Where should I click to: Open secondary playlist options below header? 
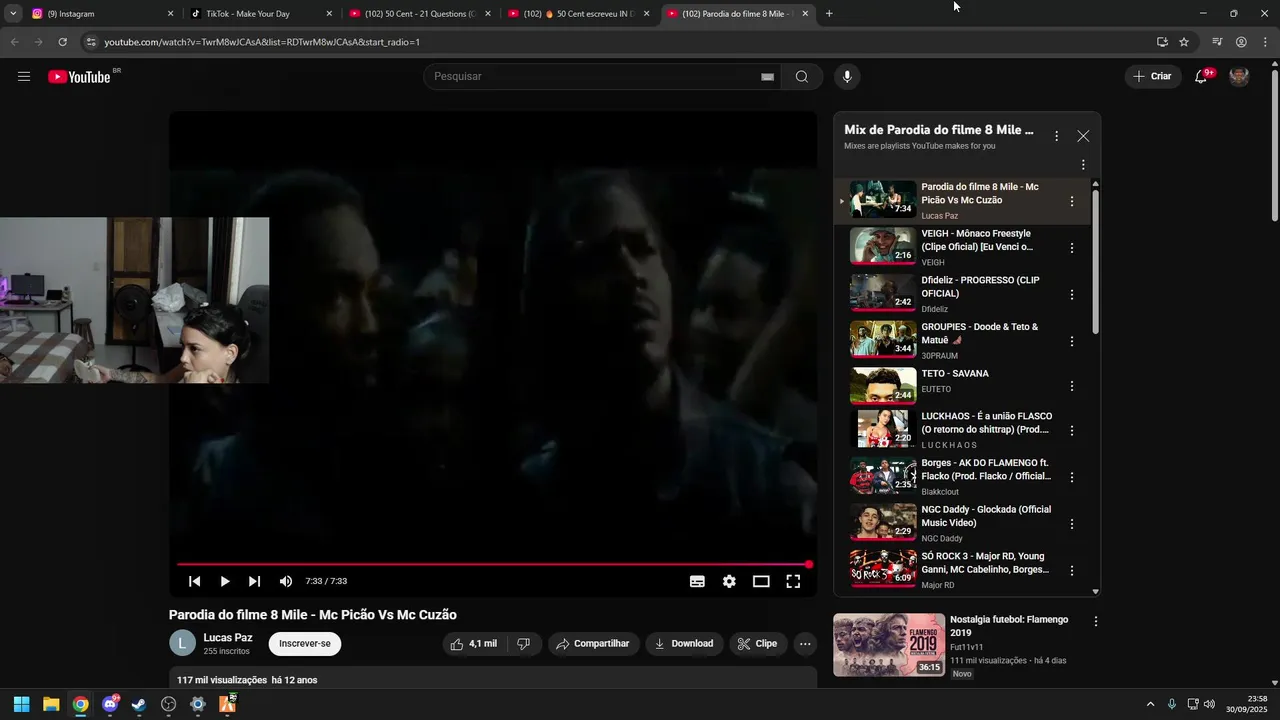click(x=1083, y=165)
